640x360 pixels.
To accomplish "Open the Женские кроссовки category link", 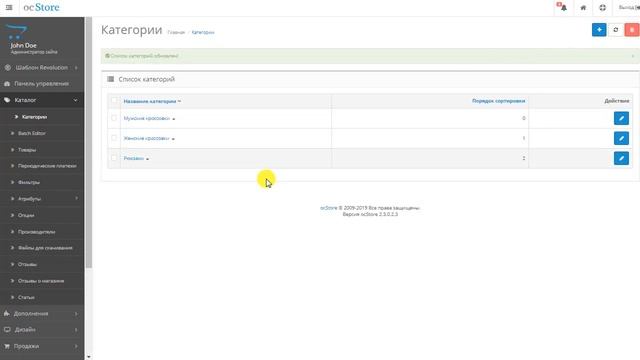I will (146, 138).
